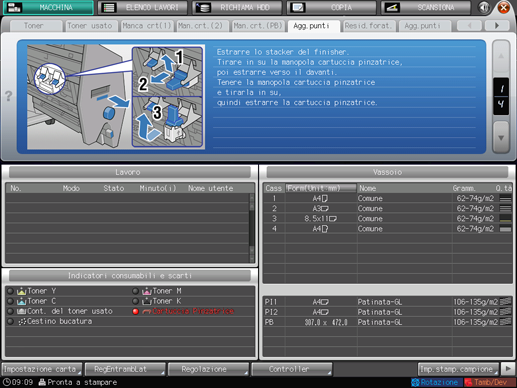Click the question mark help icon
This screenshot has width=517, height=388.
9,96
